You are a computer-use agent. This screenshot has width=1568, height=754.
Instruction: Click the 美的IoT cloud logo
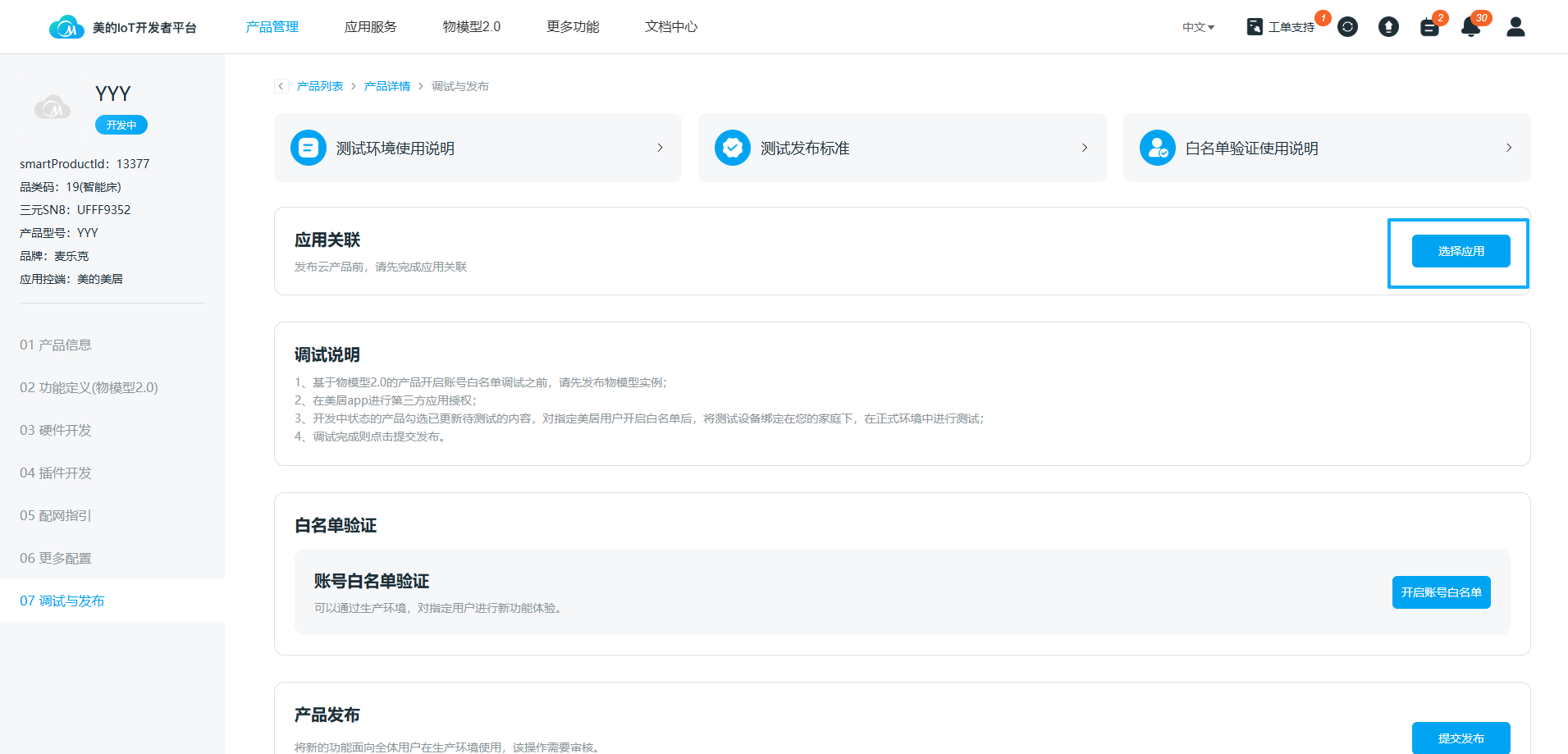click(x=66, y=28)
